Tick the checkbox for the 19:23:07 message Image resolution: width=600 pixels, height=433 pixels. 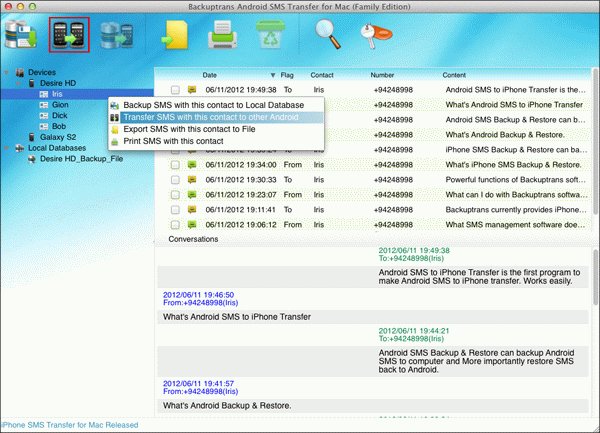[x=175, y=195]
